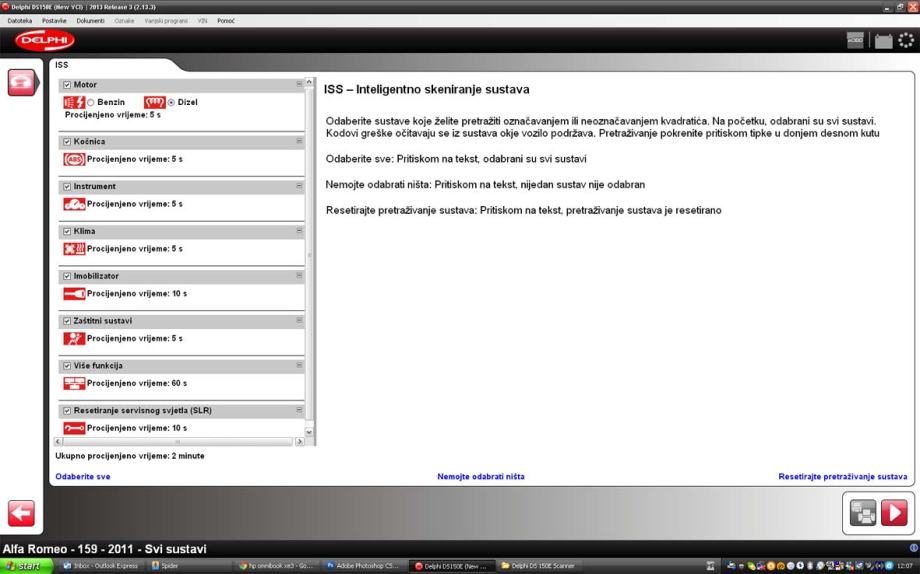Screen dimensions: 920x574
Task: Click the Odaberite sve link
Action: pyautogui.click(x=83, y=477)
